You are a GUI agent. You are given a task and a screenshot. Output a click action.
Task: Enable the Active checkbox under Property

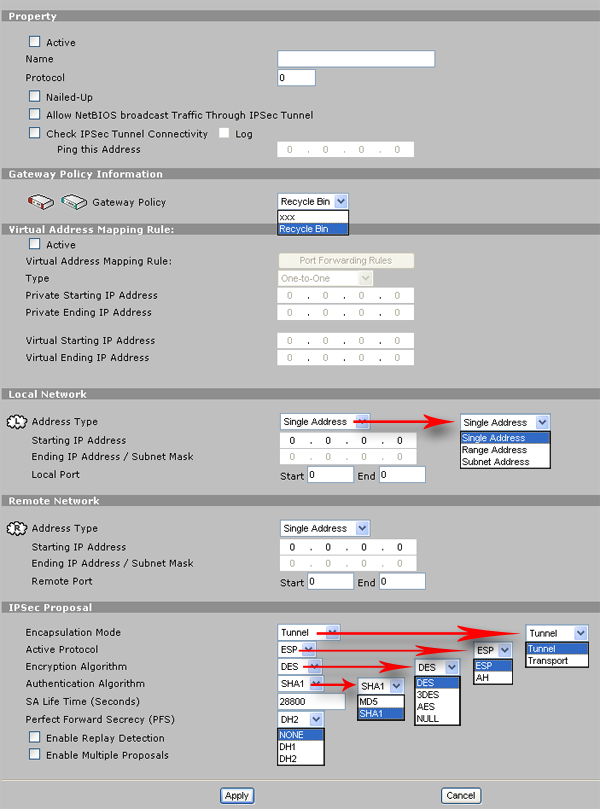35,41
